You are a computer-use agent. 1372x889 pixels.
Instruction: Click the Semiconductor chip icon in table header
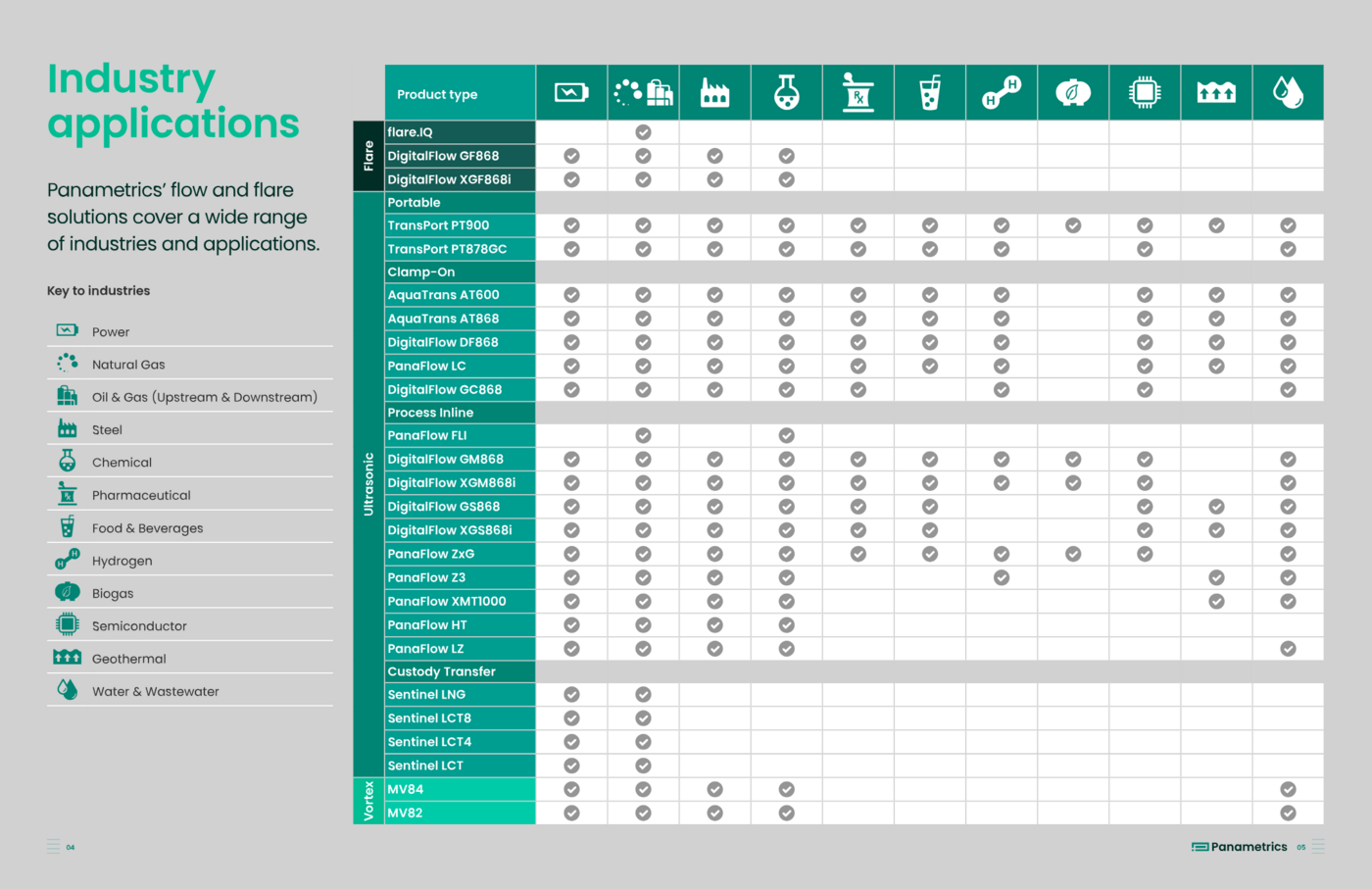click(1145, 93)
